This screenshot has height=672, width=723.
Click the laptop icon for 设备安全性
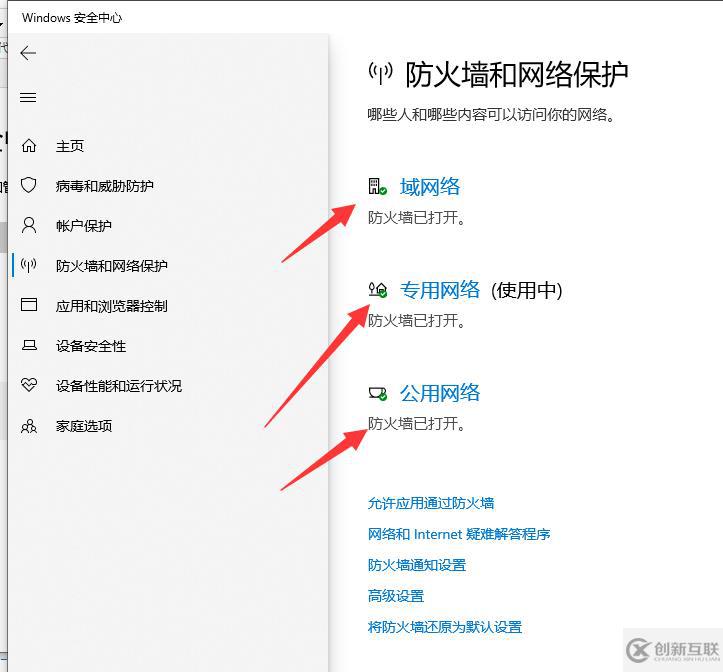click(x=29, y=345)
